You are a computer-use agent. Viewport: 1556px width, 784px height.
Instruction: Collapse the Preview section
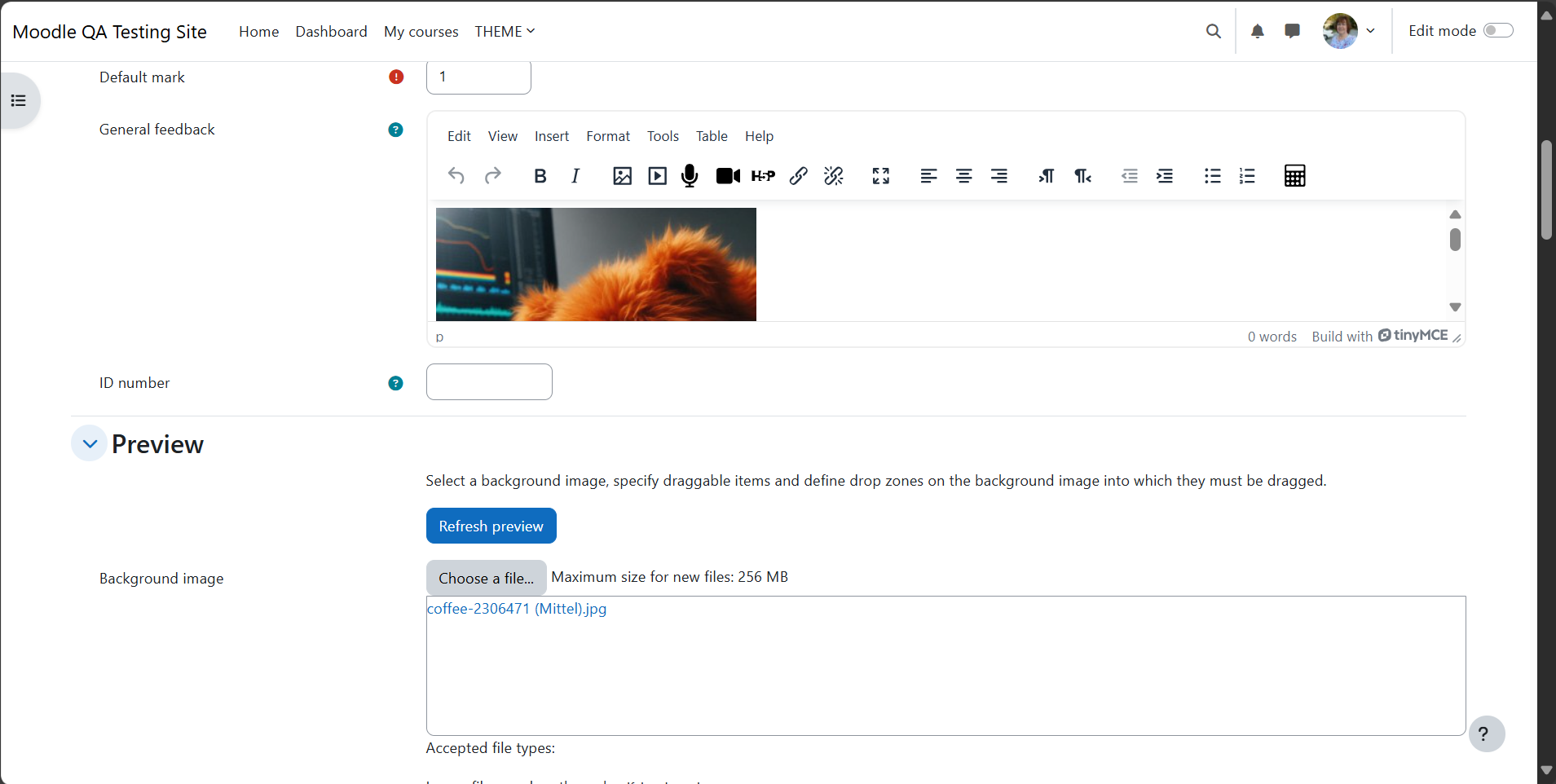(x=90, y=443)
